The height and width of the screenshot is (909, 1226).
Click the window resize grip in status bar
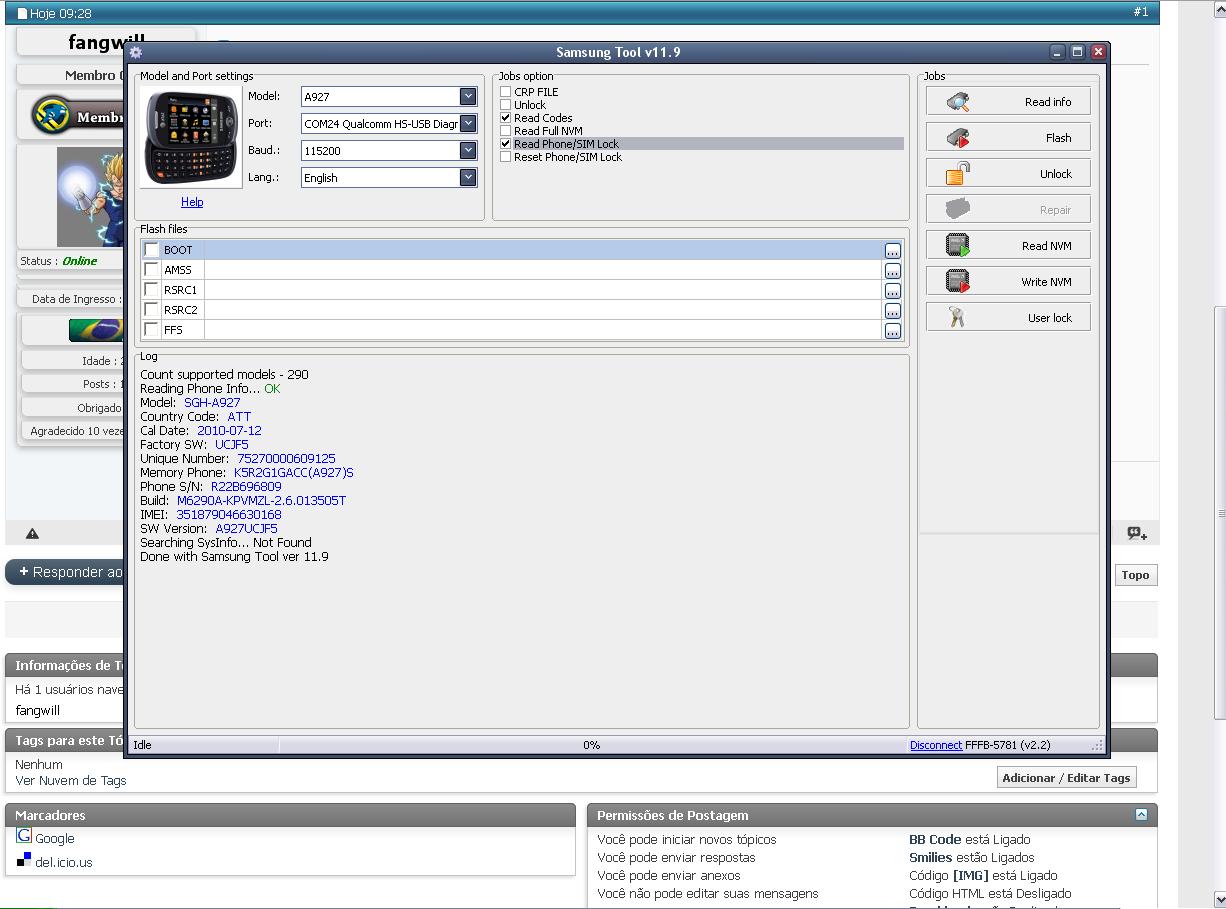(x=1097, y=745)
